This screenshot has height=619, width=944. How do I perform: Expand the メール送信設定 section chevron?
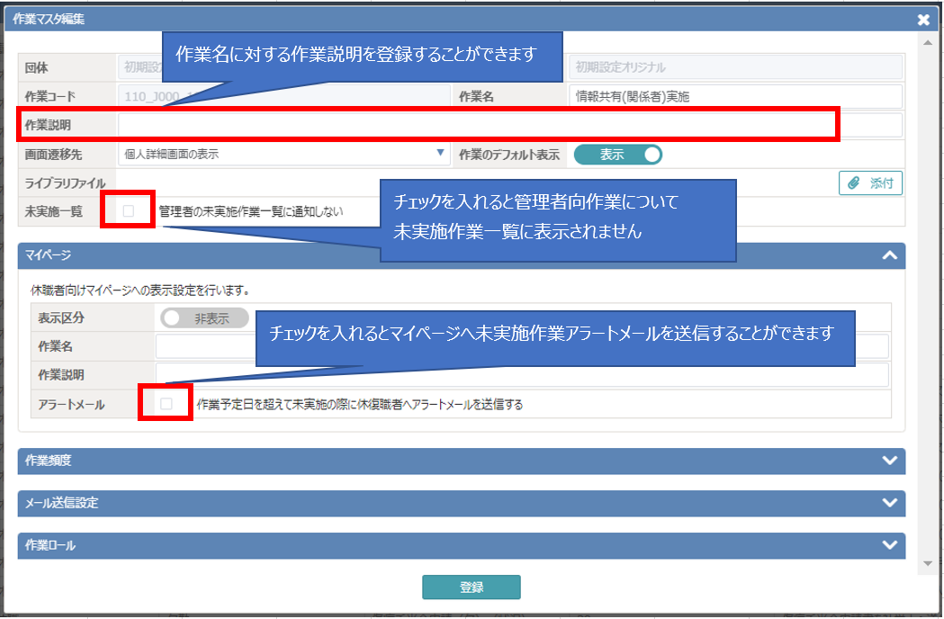(889, 503)
